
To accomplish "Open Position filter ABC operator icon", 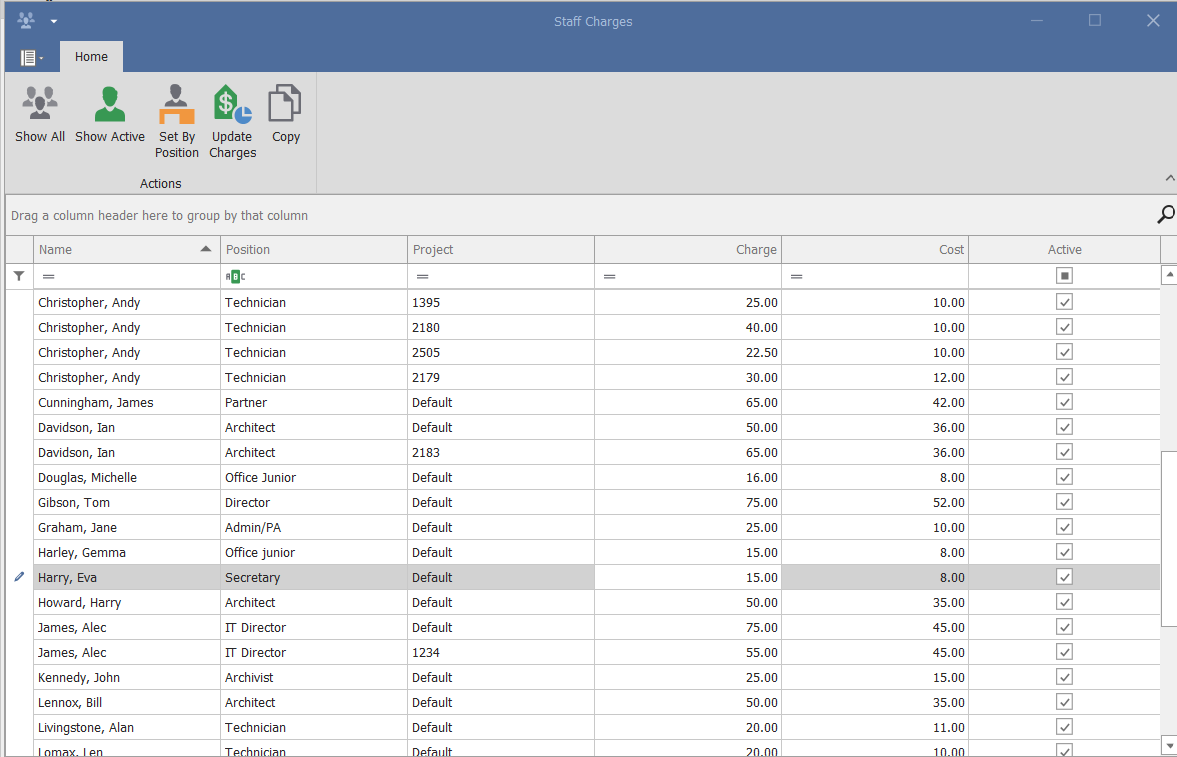I will pos(235,276).
